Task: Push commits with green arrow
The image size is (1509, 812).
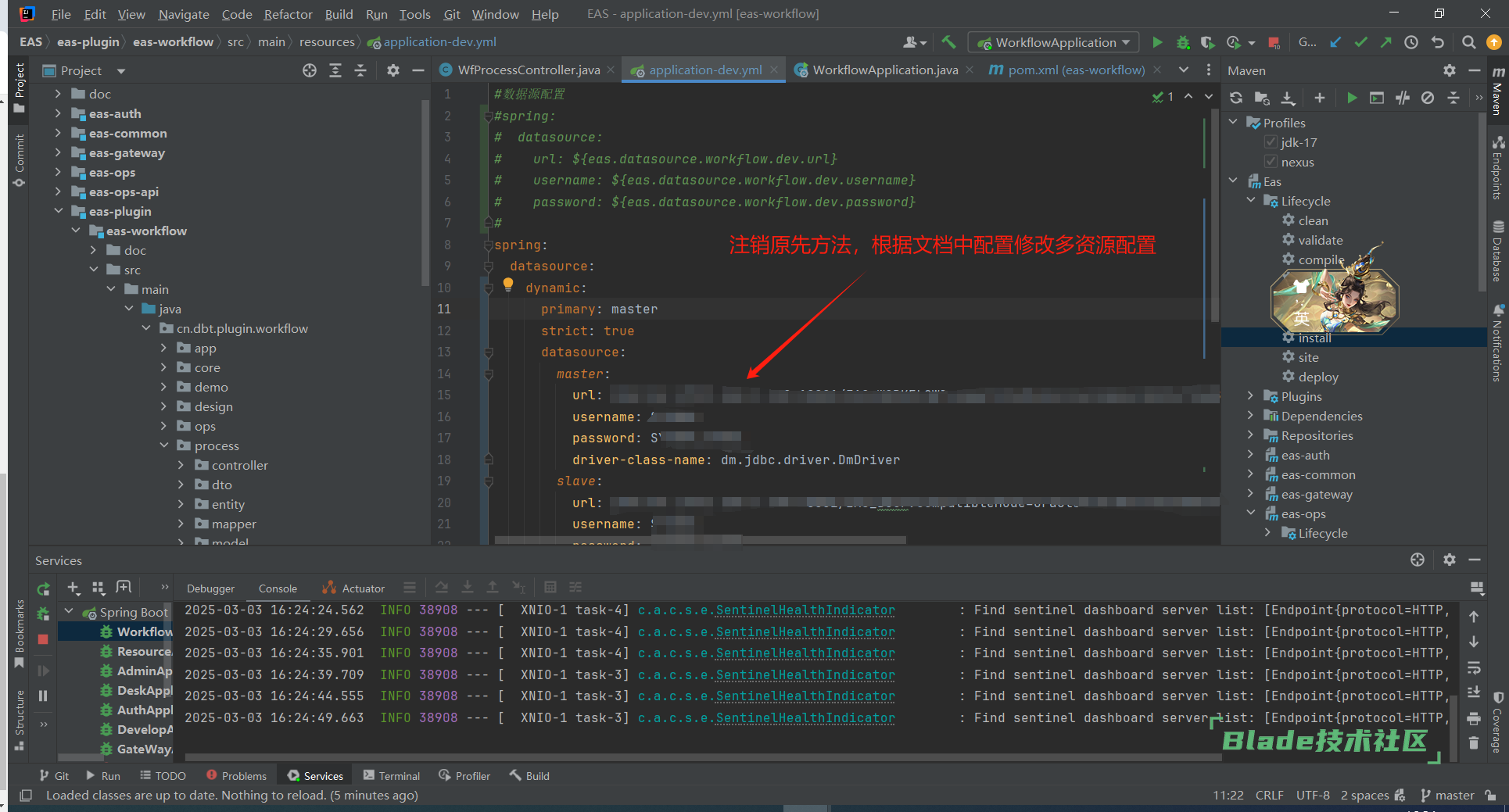Action: click(x=1385, y=42)
